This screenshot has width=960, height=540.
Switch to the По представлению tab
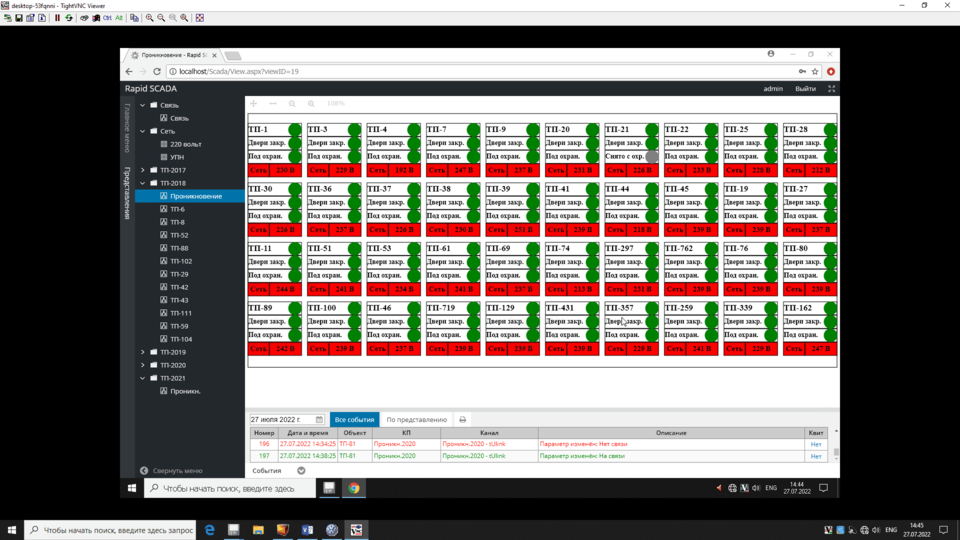pos(416,420)
